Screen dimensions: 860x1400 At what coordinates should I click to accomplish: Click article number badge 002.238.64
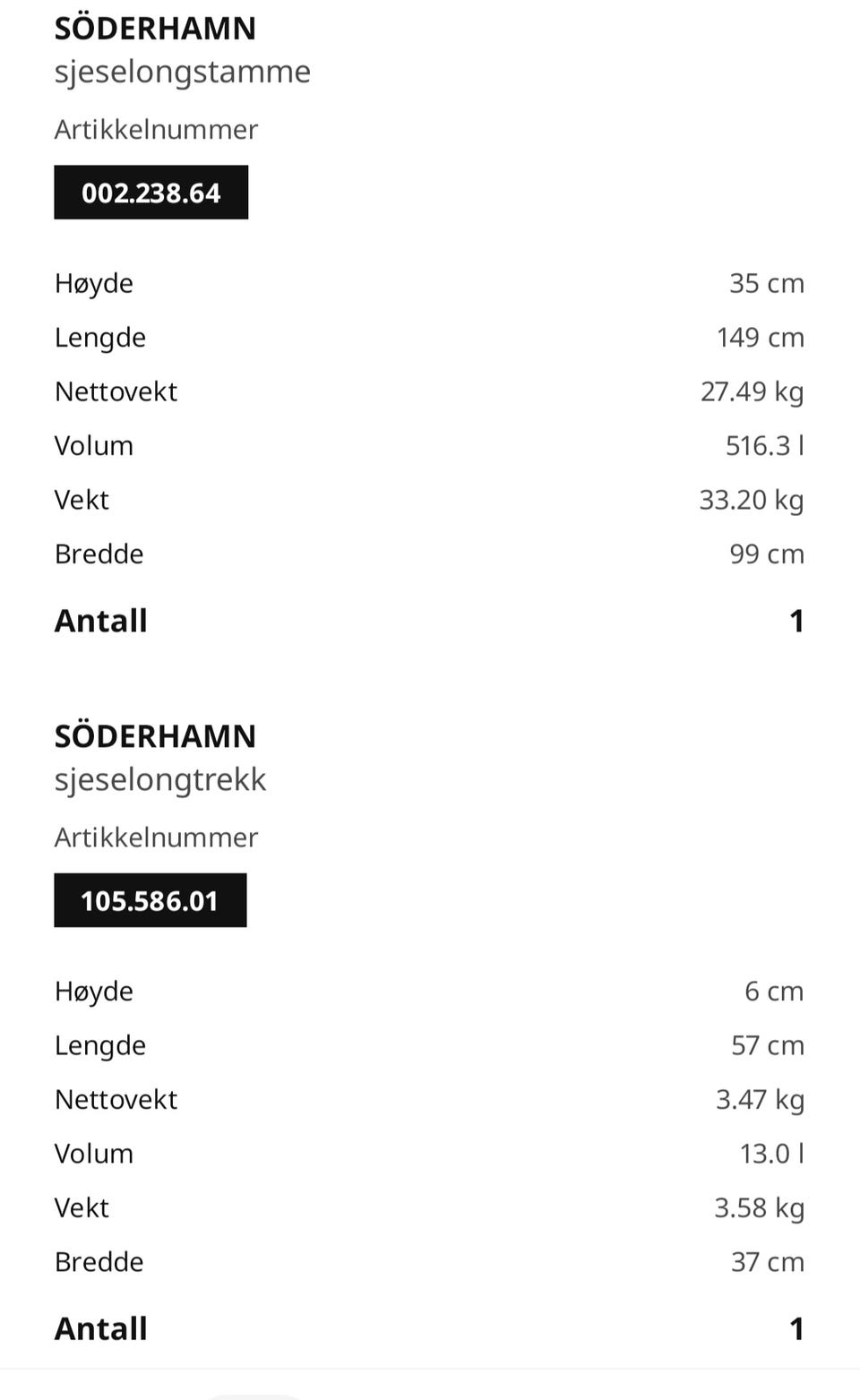tap(150, 193)
